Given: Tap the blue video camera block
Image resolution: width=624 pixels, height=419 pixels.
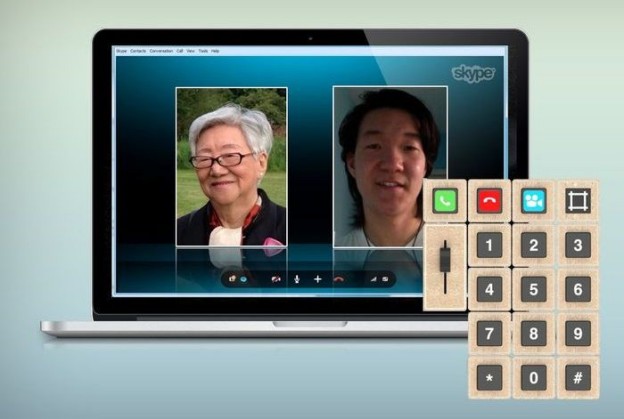Looking at the screenshot, I should click(x=533, y=201).
